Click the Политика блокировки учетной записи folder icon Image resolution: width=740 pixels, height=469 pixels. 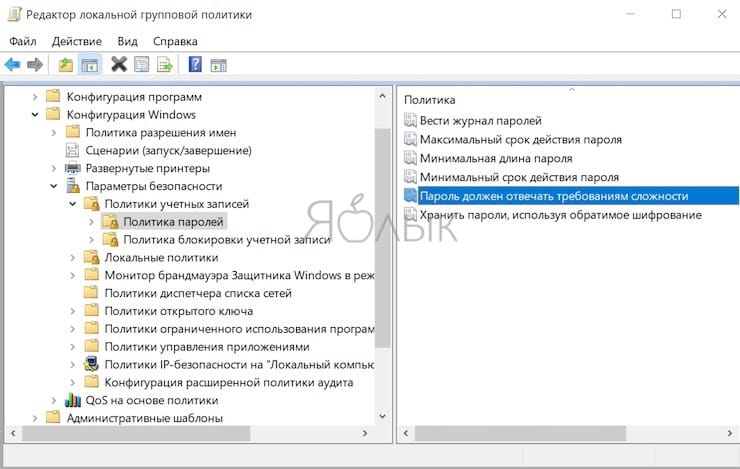pos(110,240)
